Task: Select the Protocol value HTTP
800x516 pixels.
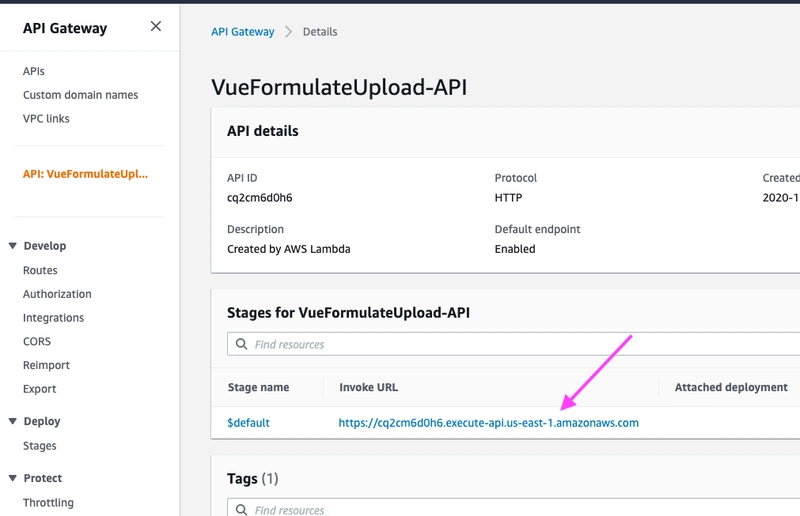Action: pyautogui.click(x=508, y=198)
